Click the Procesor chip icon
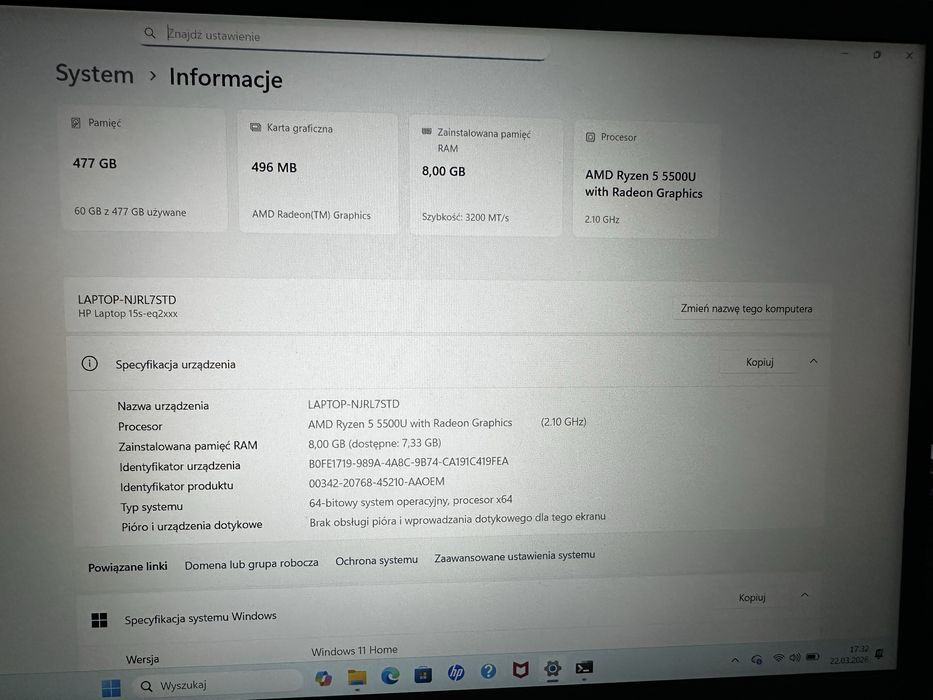This screenshot has width=933, height=700. pos(590,137)
